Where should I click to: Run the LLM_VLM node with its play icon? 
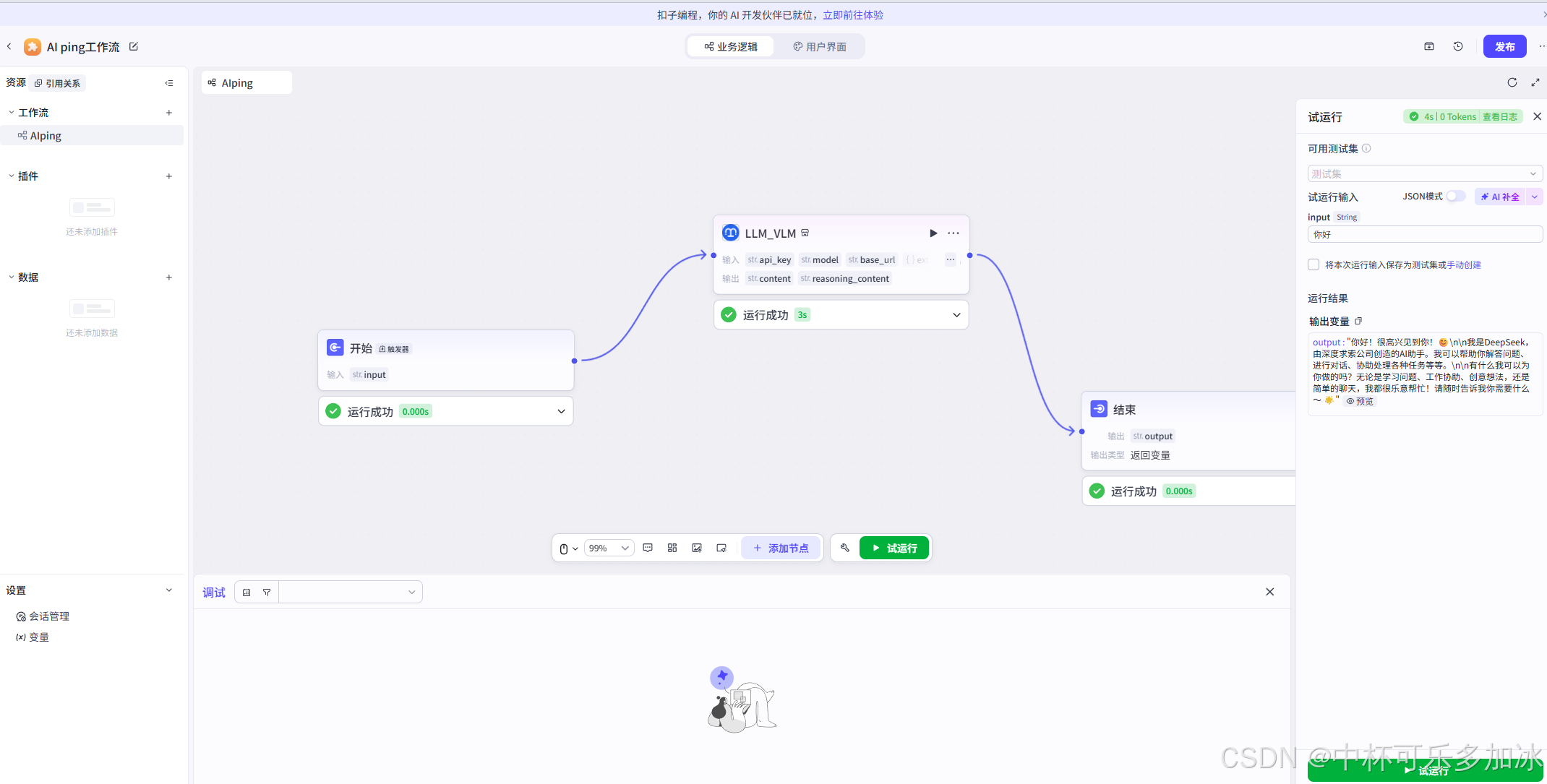tap(933, 233)
